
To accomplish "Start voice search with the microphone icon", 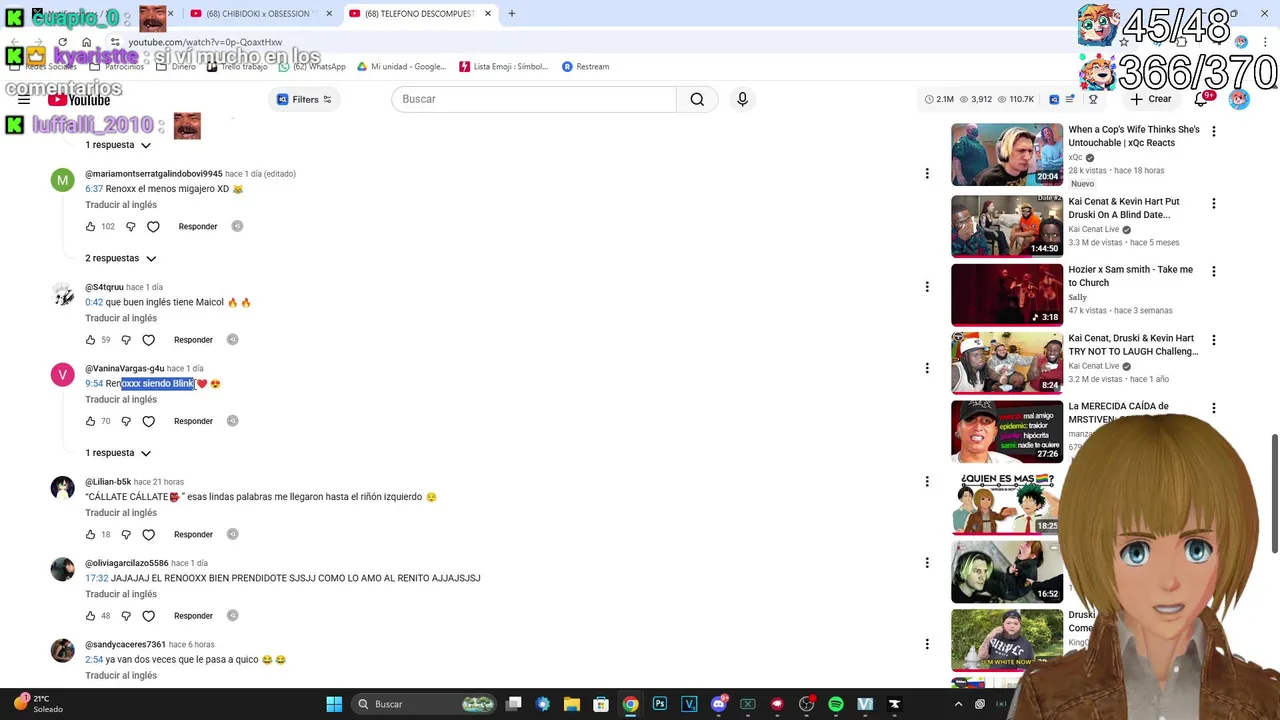I will coord(742,99).
